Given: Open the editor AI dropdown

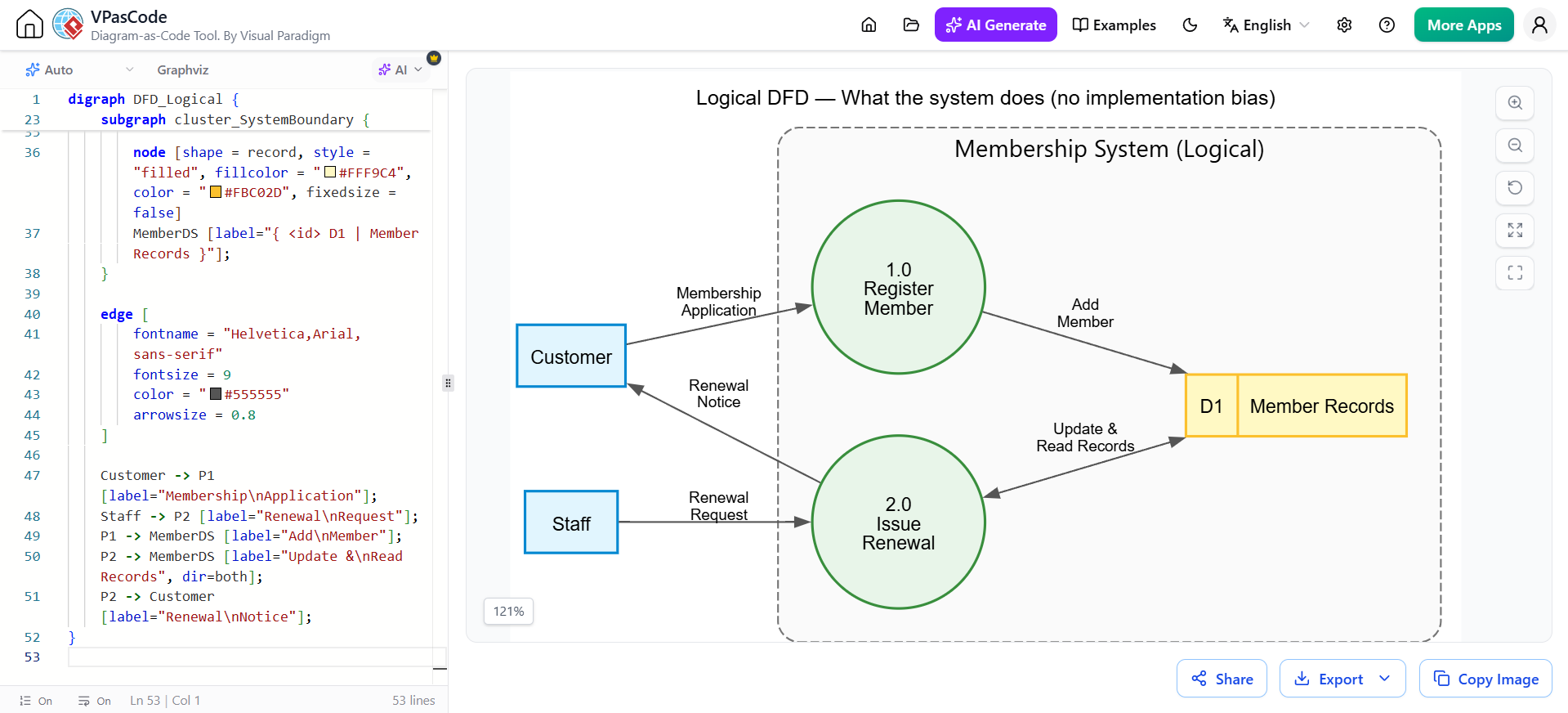Looking at the screenshot, I should (x=400, y=70).
